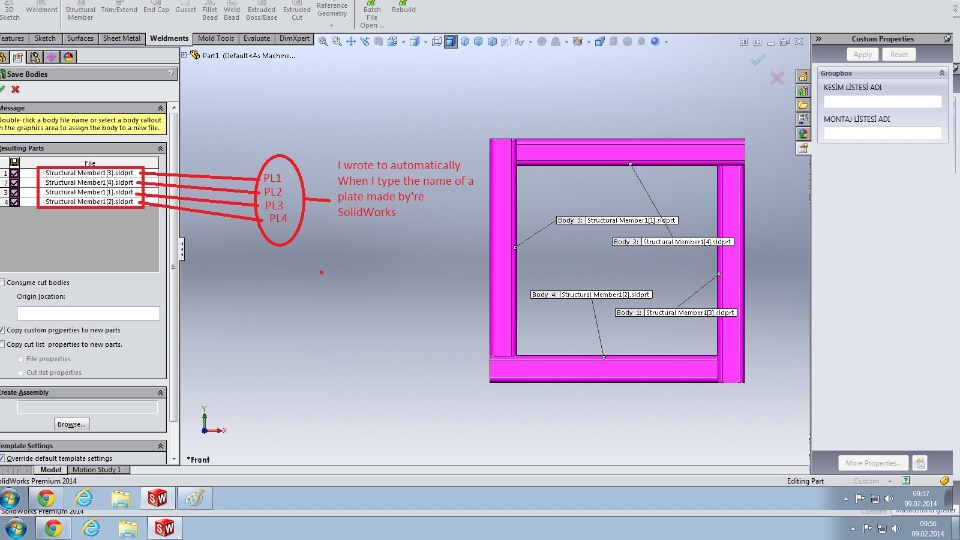The image size is (960, 540).
Task: Open the View Palette task pane icon
Action: (x=803, y=119)
